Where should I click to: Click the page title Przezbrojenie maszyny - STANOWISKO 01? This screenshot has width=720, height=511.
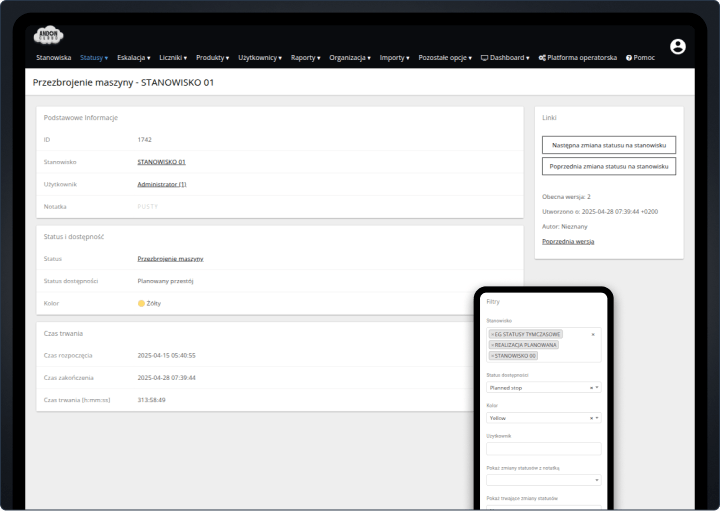(124, 83)
